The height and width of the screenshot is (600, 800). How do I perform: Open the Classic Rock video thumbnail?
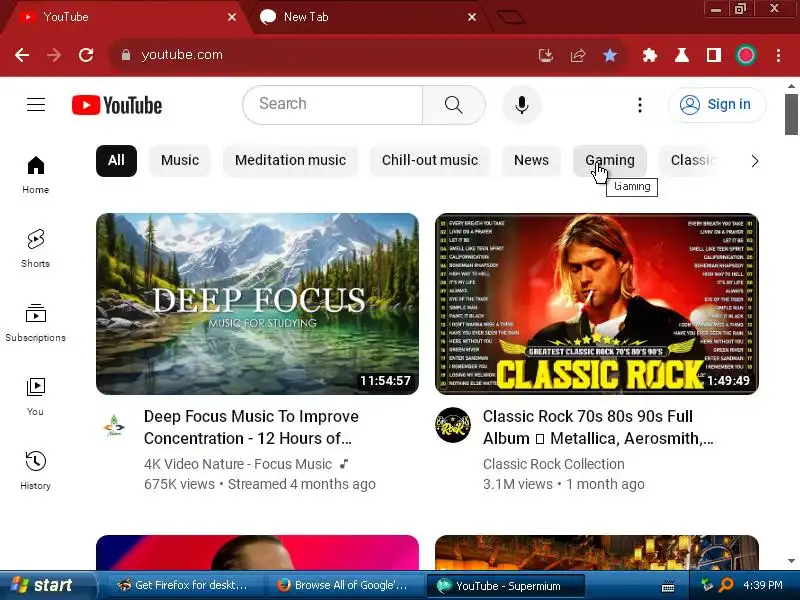click(596, 304)
